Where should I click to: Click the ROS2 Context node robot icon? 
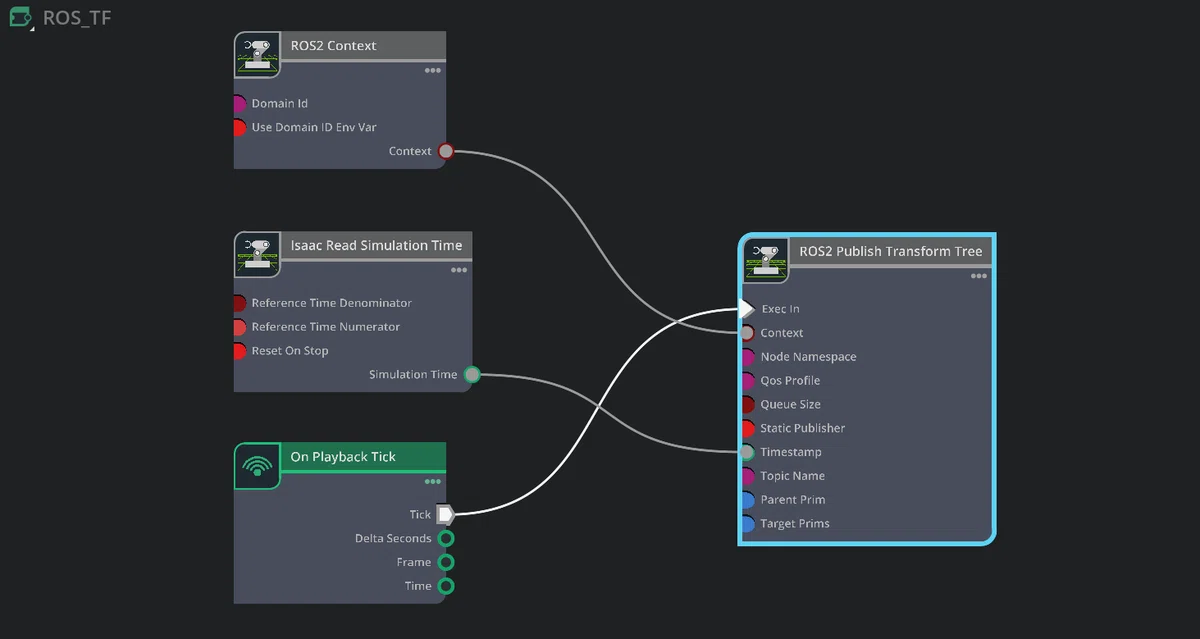257,55
